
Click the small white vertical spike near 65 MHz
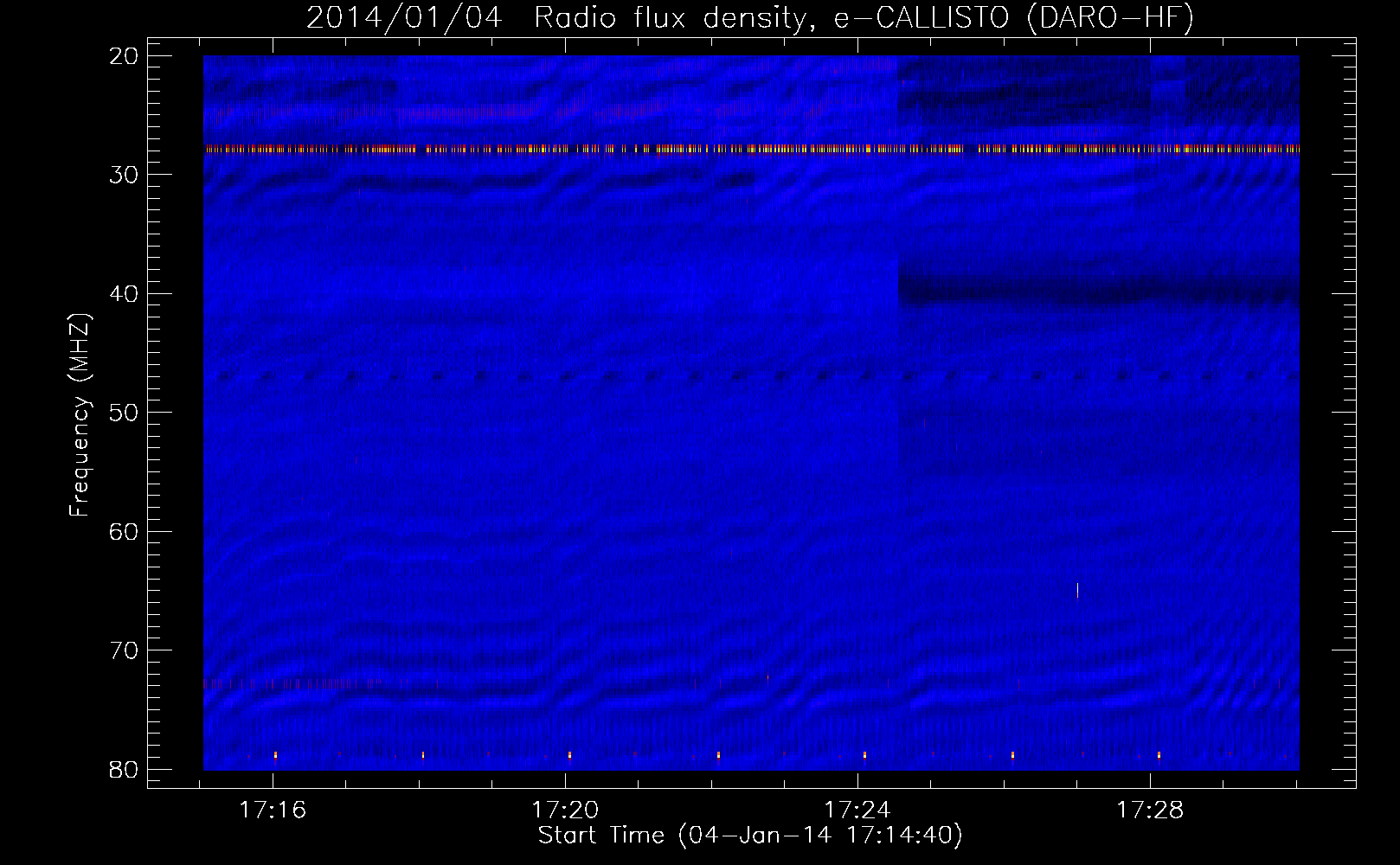click(1077, 590)
